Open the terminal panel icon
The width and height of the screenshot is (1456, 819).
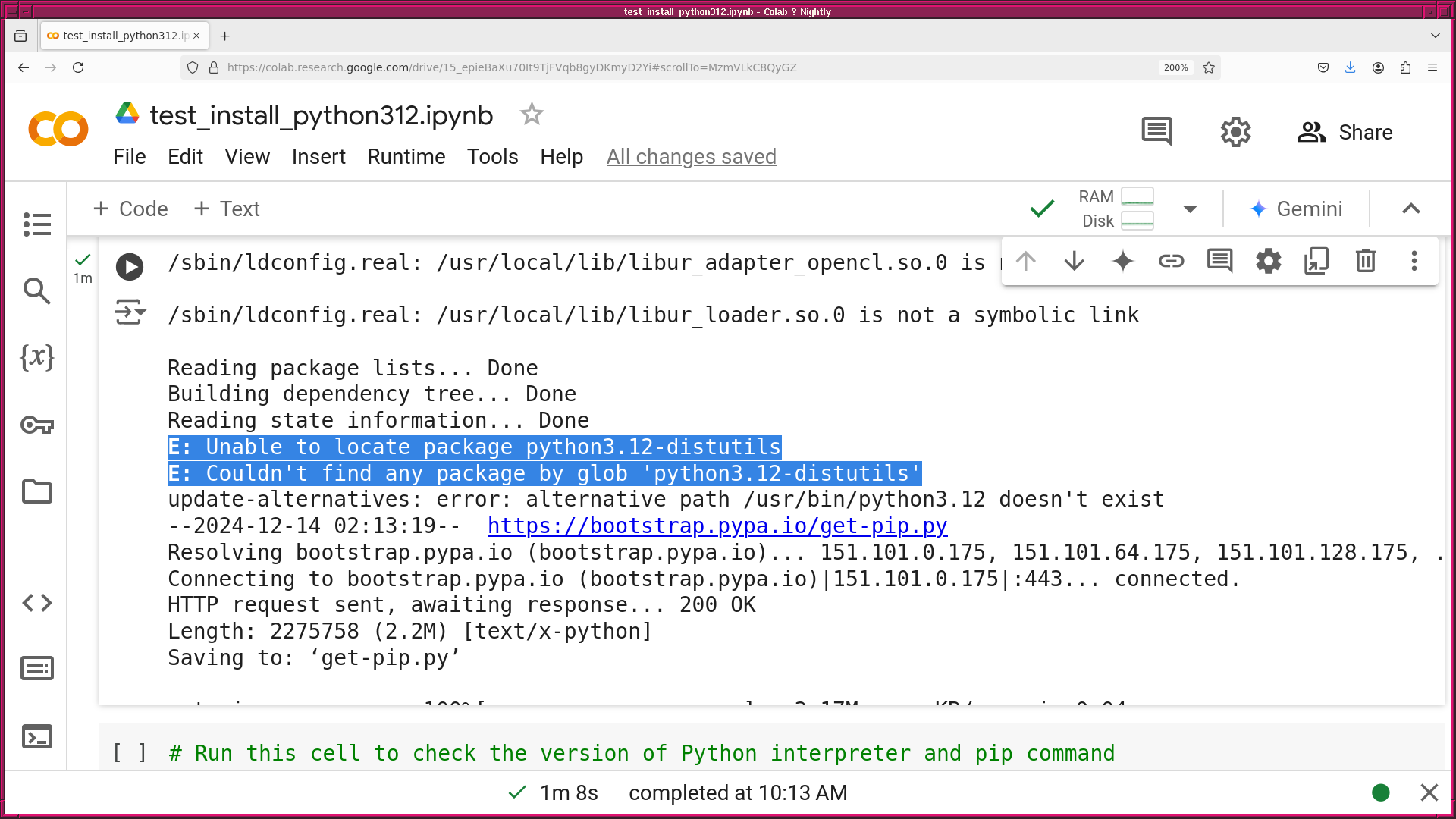[36, 737]
